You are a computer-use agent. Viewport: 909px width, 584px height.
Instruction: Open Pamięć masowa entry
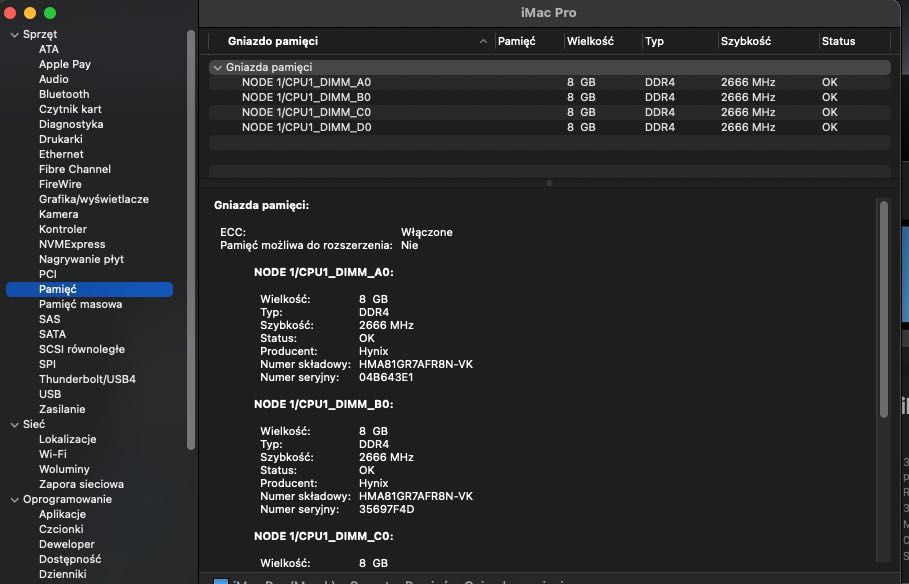coord(80,304)
